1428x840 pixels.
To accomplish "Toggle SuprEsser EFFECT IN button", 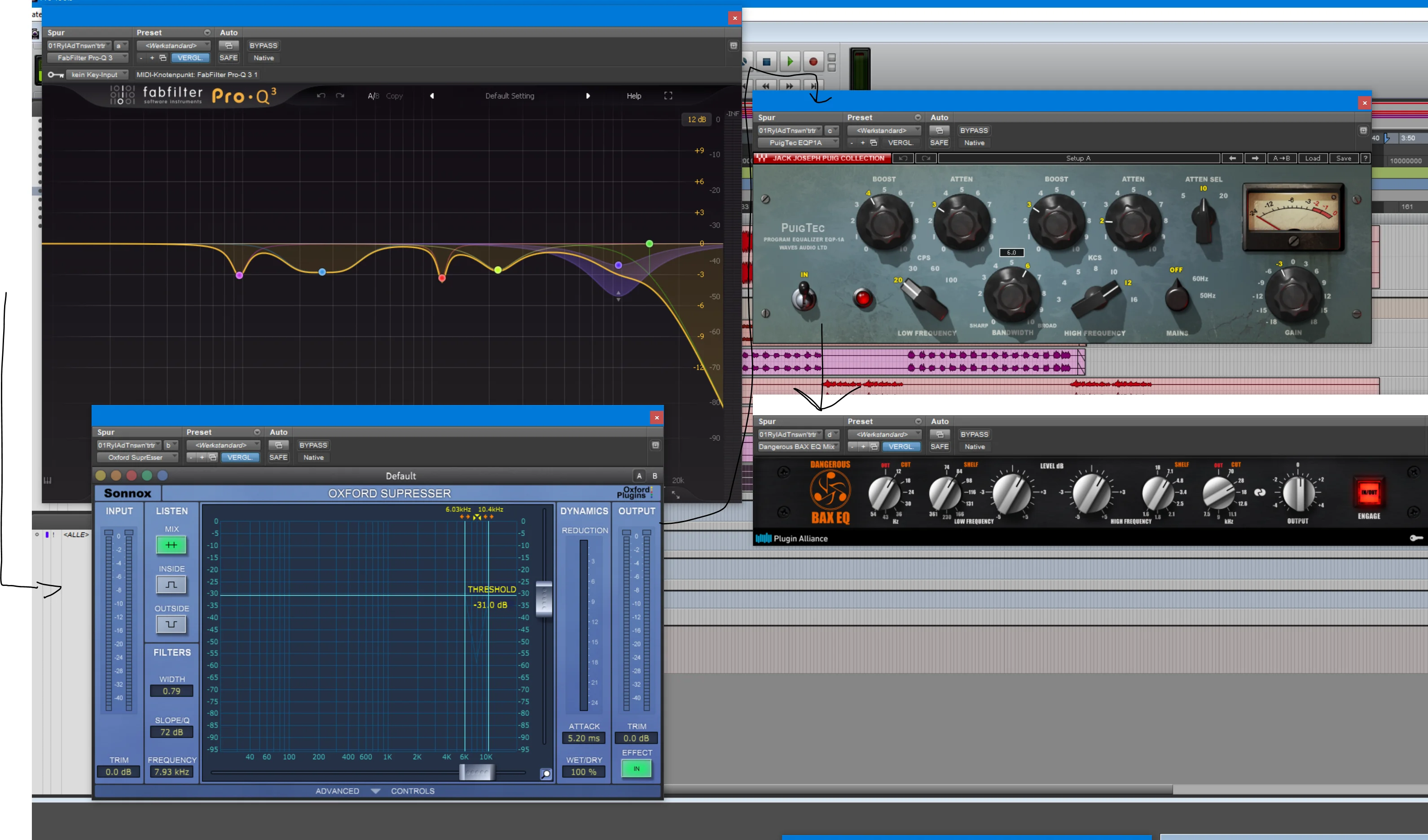I will click(637, 769).
